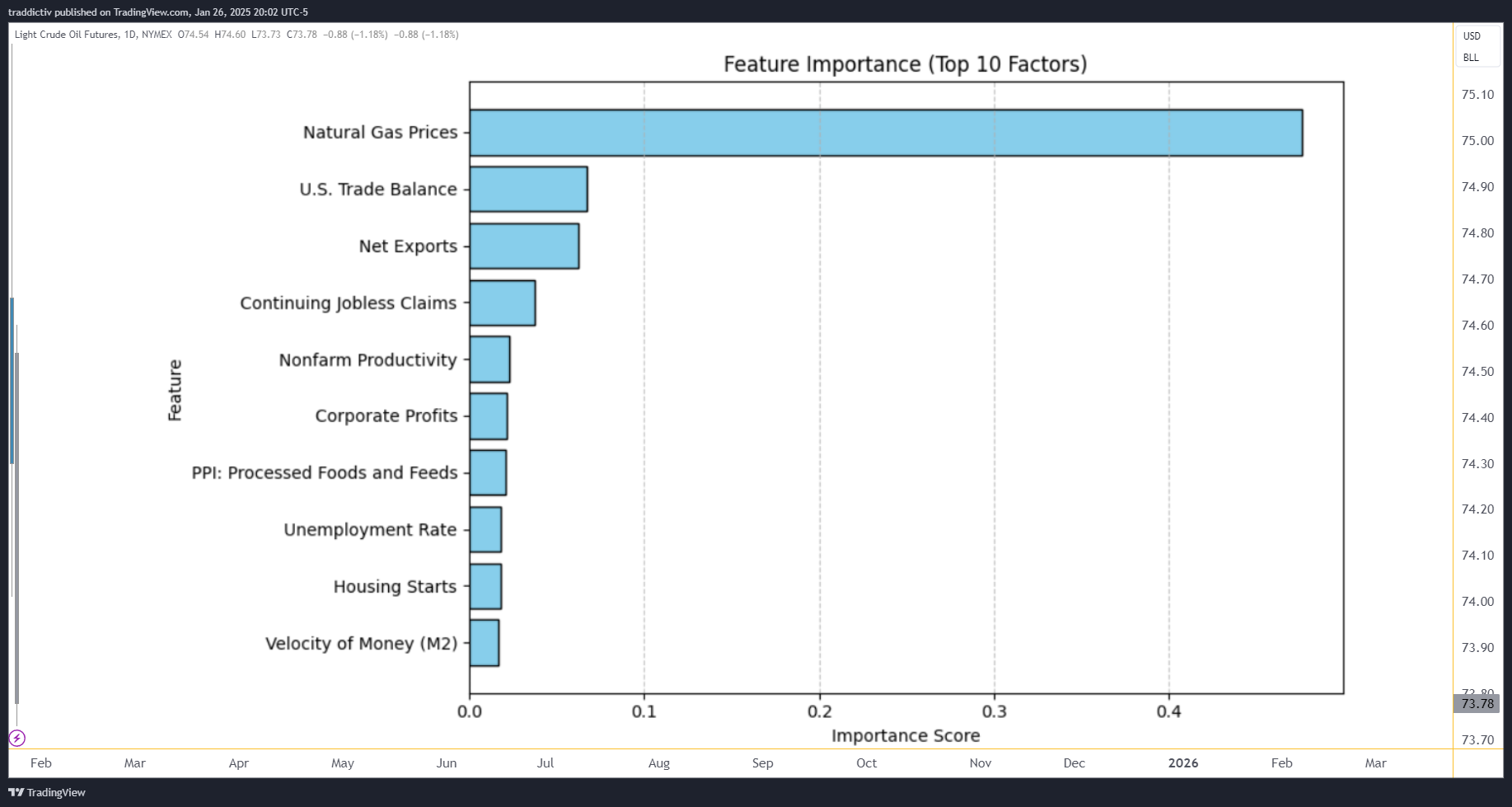Click the 'Net Exports' label
This screenshot has height=807, width=1512.
tap(408, 246)
